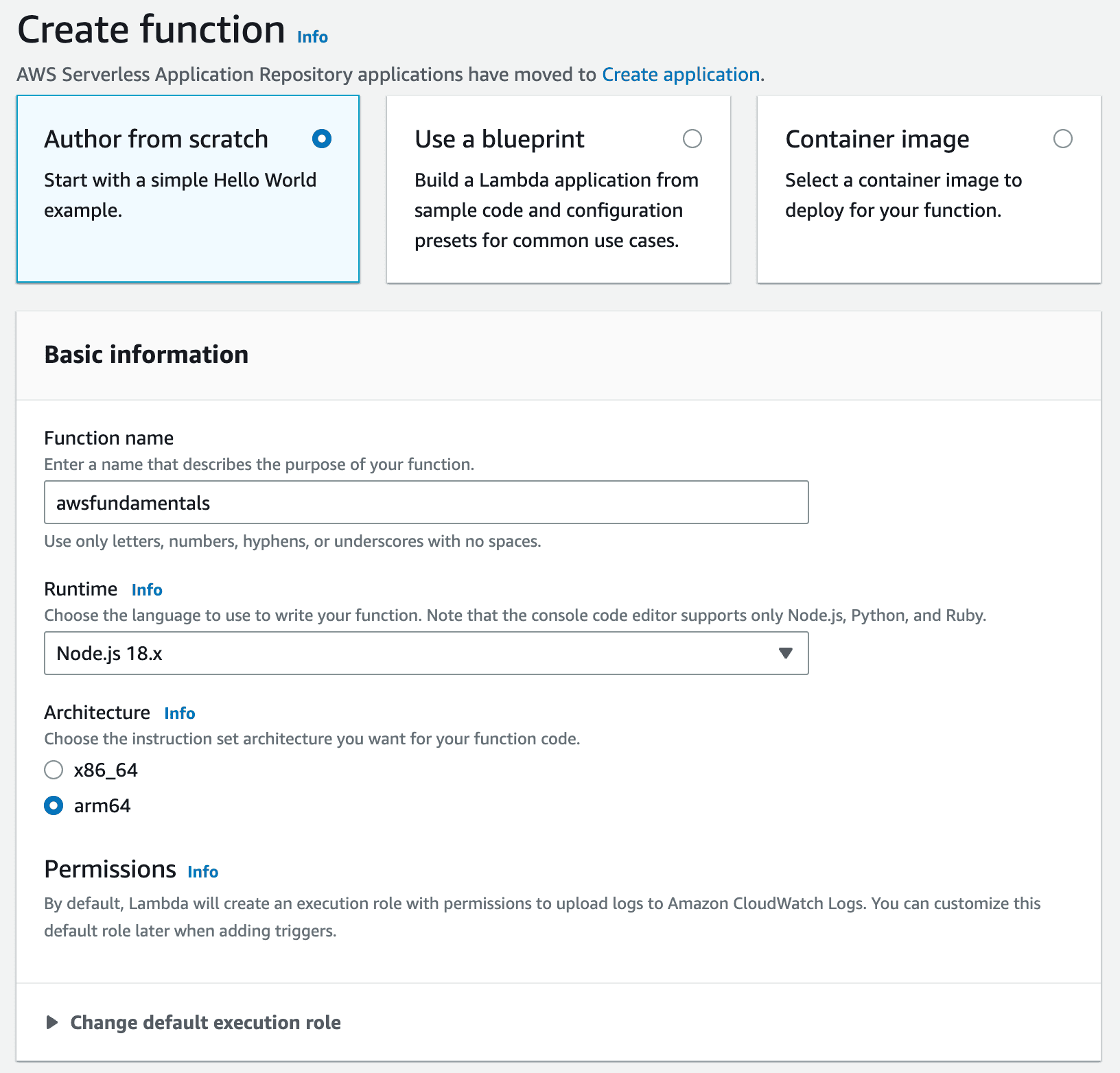Open the Runtime dropdown arrow
This screenshot has width=1120, height=1073.
[786, 653]
